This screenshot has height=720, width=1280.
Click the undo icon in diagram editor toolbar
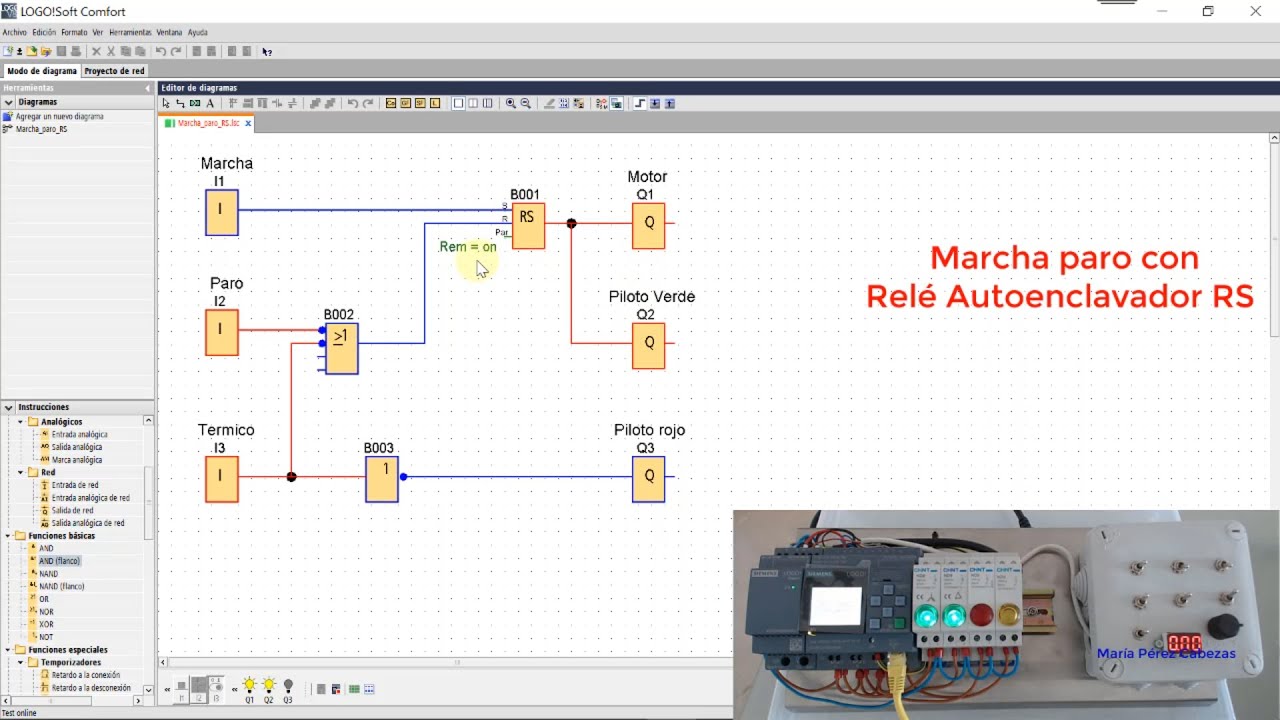(352, 103)
